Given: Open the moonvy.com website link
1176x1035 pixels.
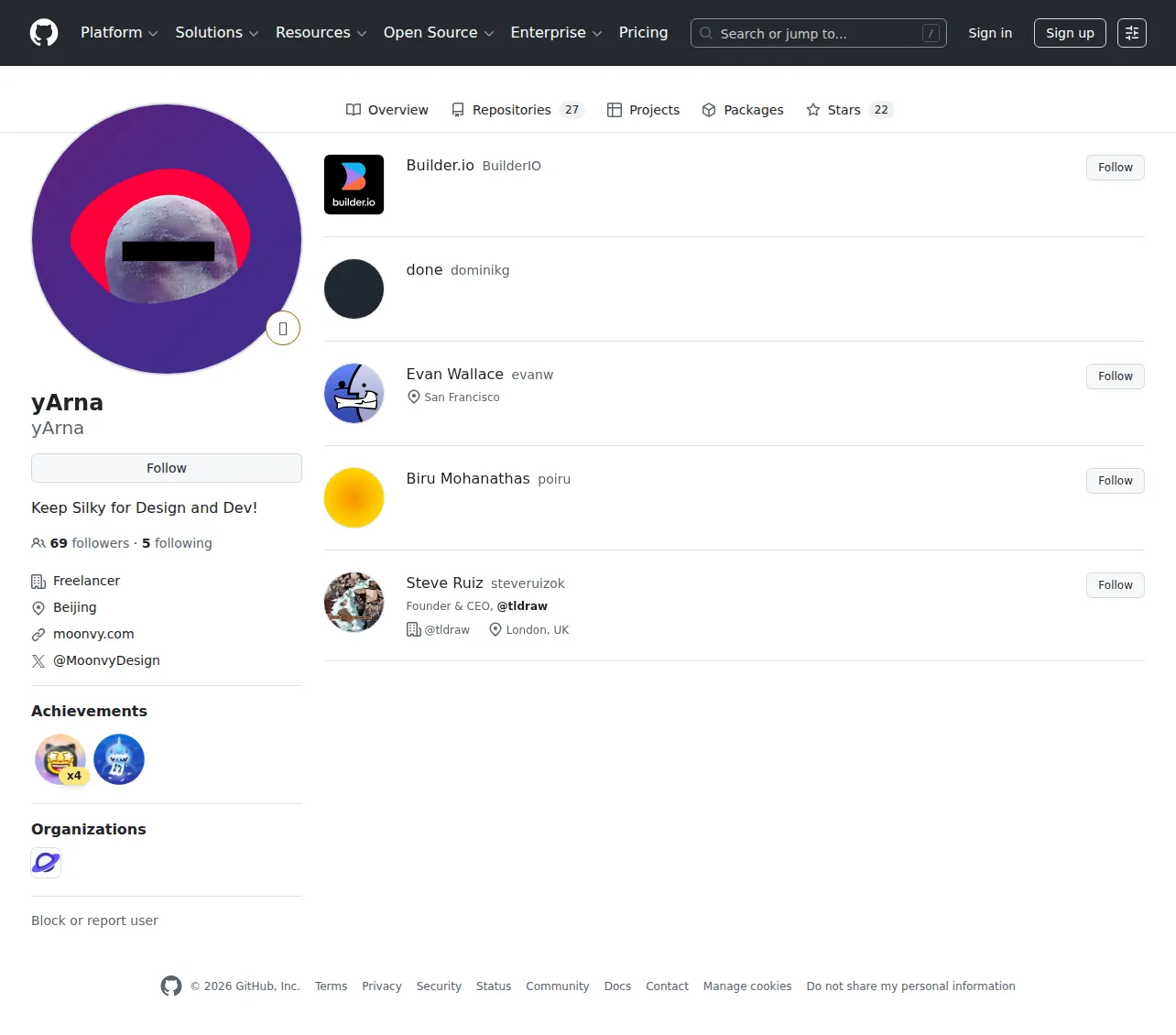Looking at the screenshot, I should pos(93,634).
